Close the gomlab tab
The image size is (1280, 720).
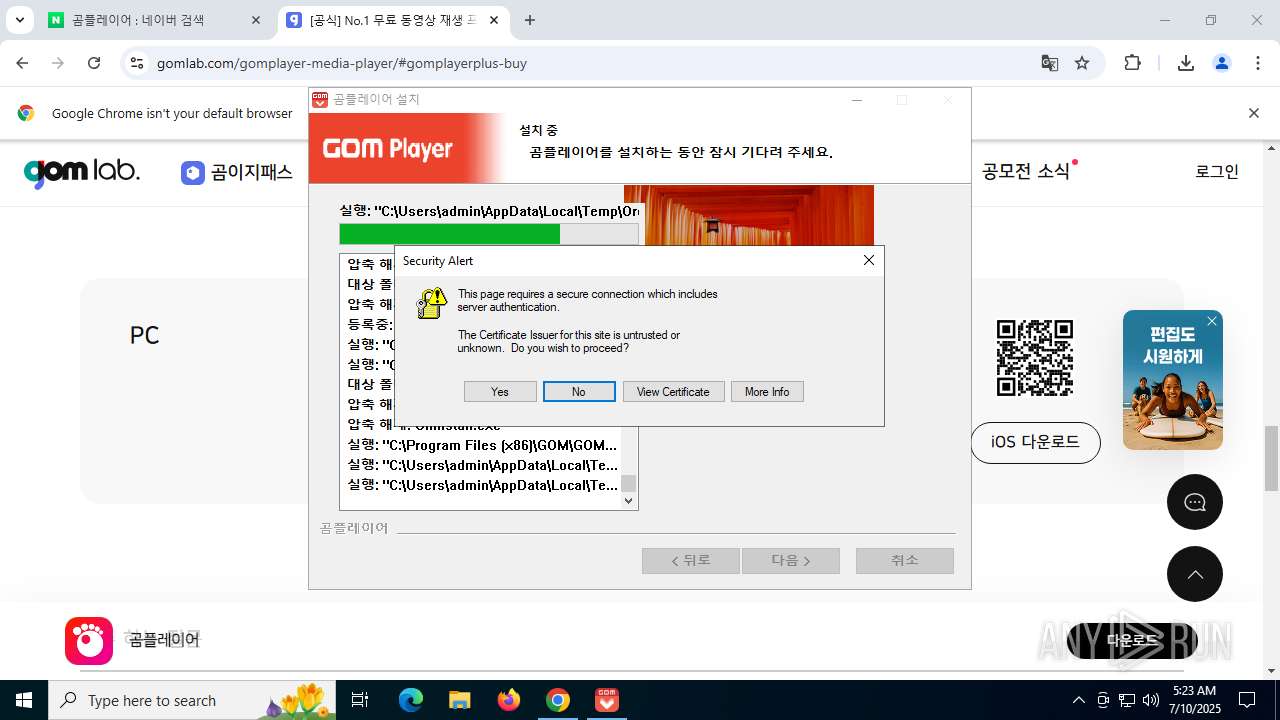click(494, 20)
